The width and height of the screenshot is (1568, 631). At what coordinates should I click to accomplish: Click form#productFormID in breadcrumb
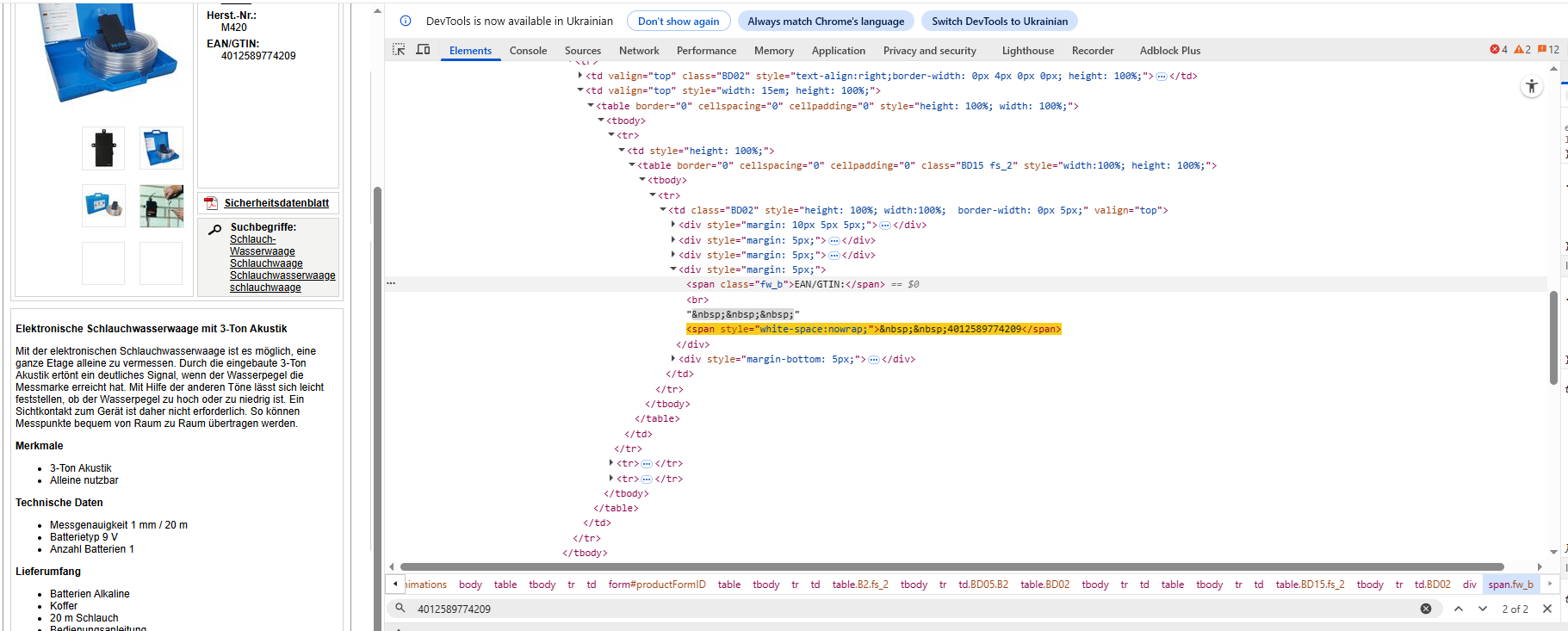pyautogui.click(x=657, y=585)
